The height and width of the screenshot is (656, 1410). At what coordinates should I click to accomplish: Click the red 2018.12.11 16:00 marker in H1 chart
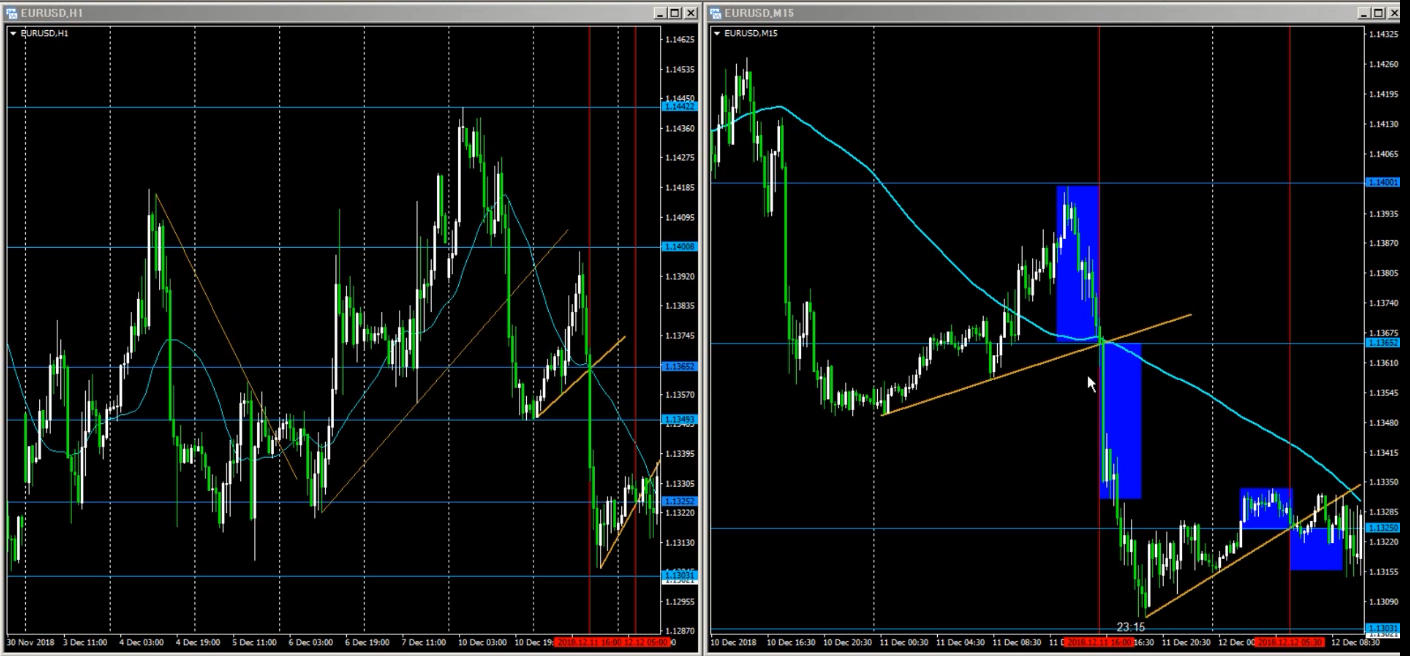point(589,642)
